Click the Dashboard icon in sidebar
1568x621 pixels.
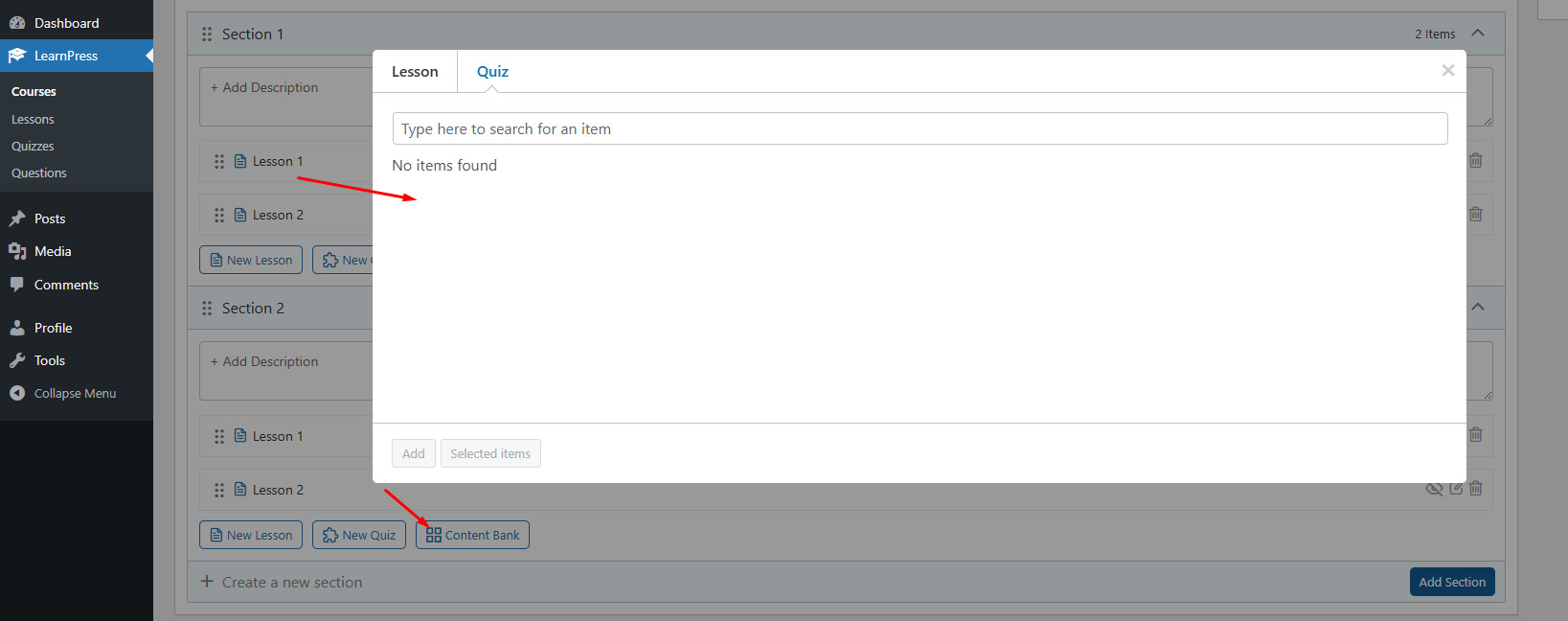tap(17, 23)
